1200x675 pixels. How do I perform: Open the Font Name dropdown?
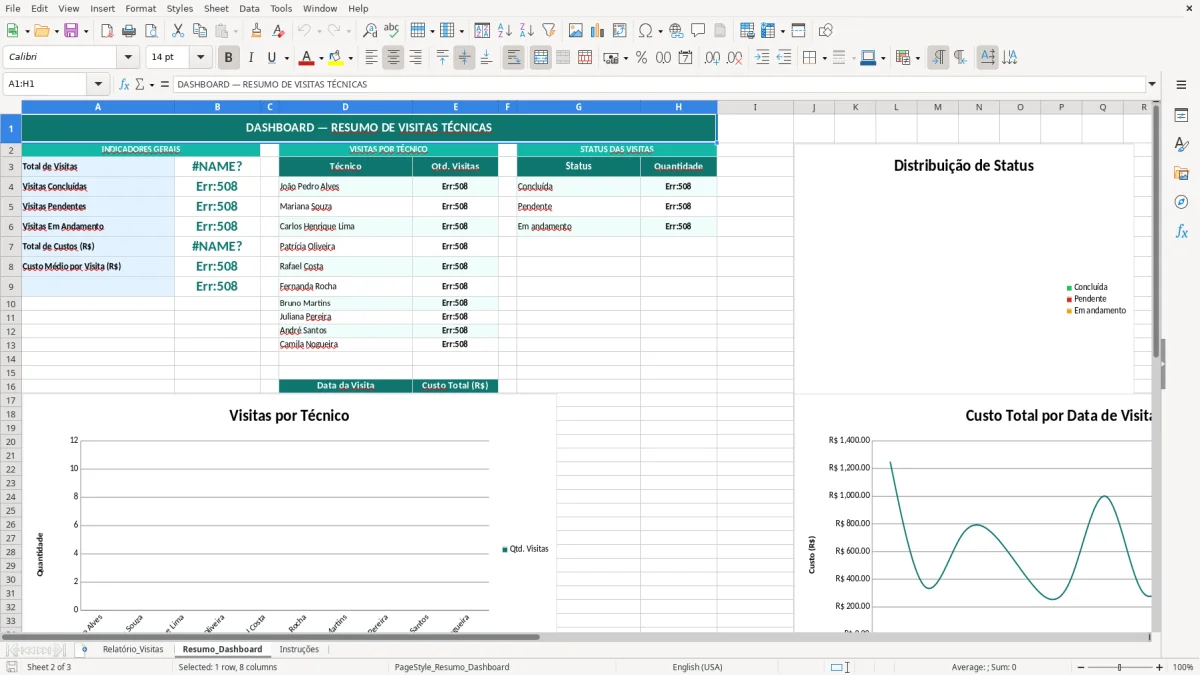128,58
